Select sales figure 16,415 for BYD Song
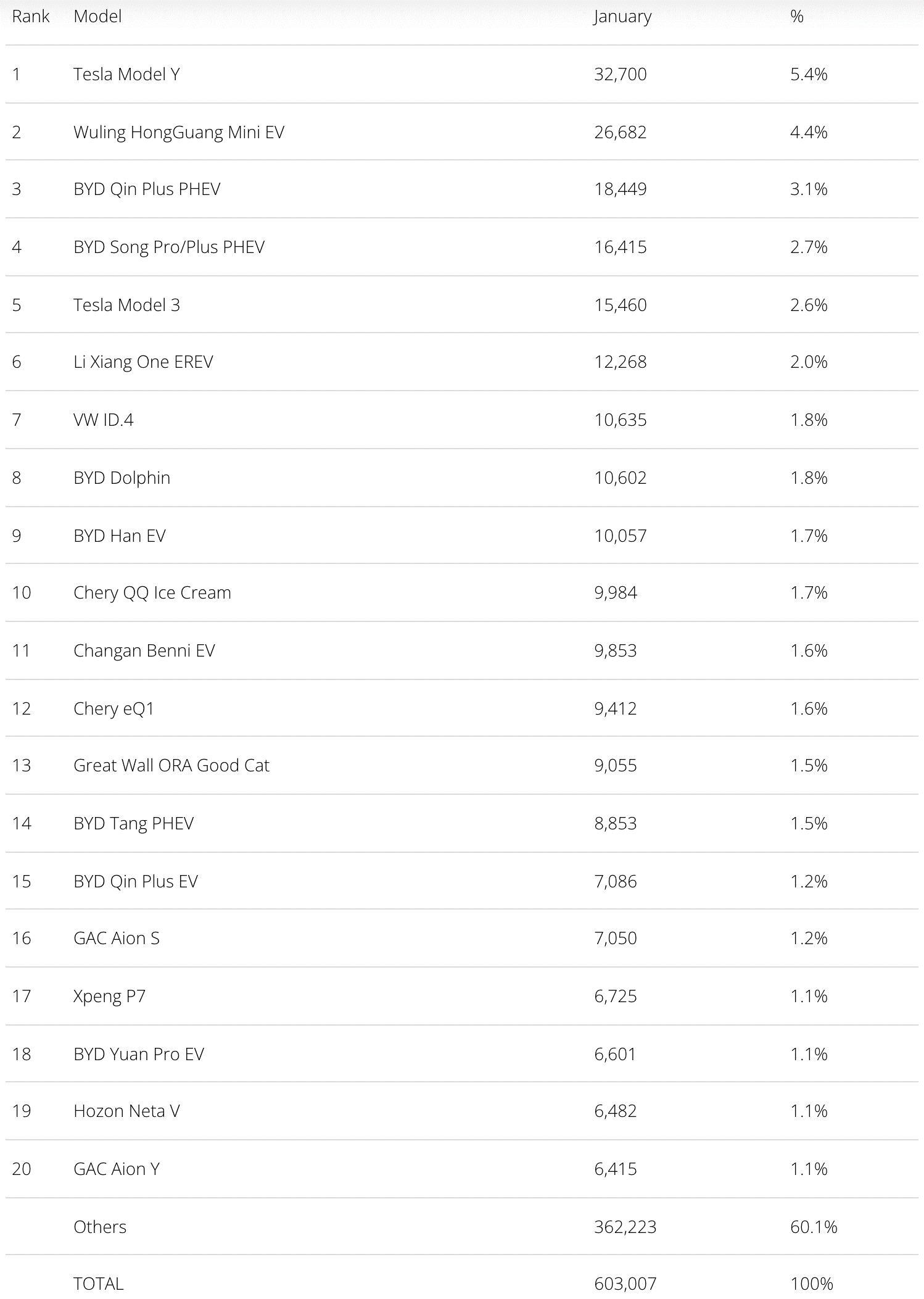 [621, 247]
